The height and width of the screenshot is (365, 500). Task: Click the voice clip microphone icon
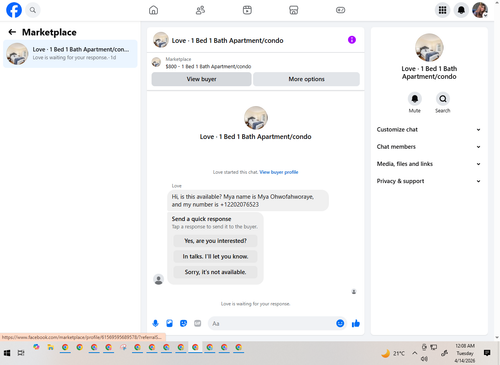[x=155, y=323]
